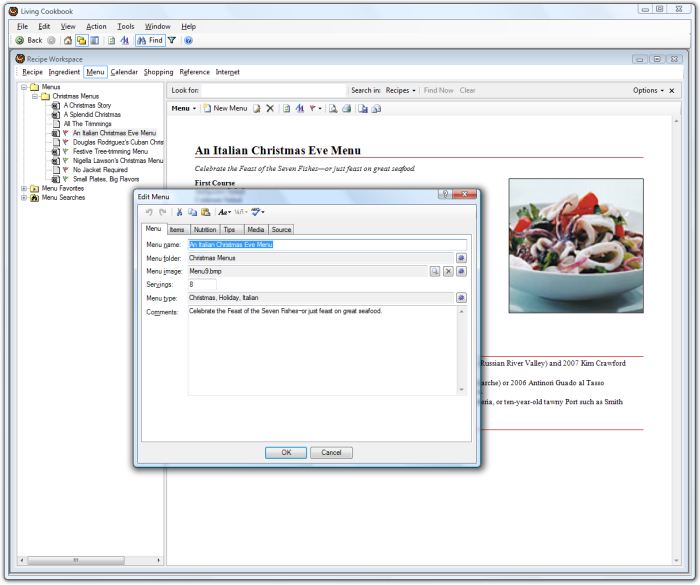Open the Recipe workspace tab

click(x=32, y=72)
